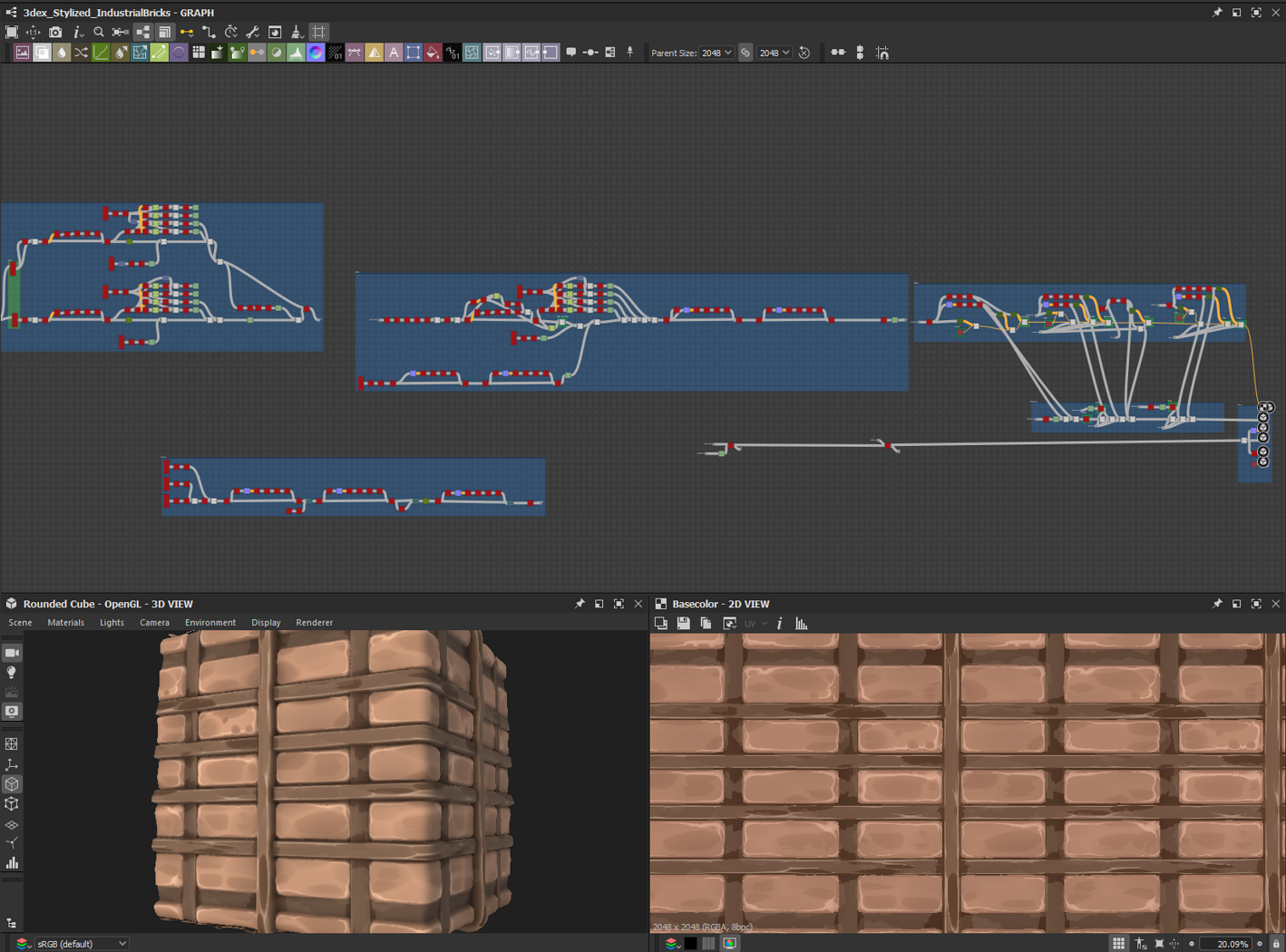Open the UV dropdown in 2D view toolbar
1286x952 pixels.
point(756,623)
